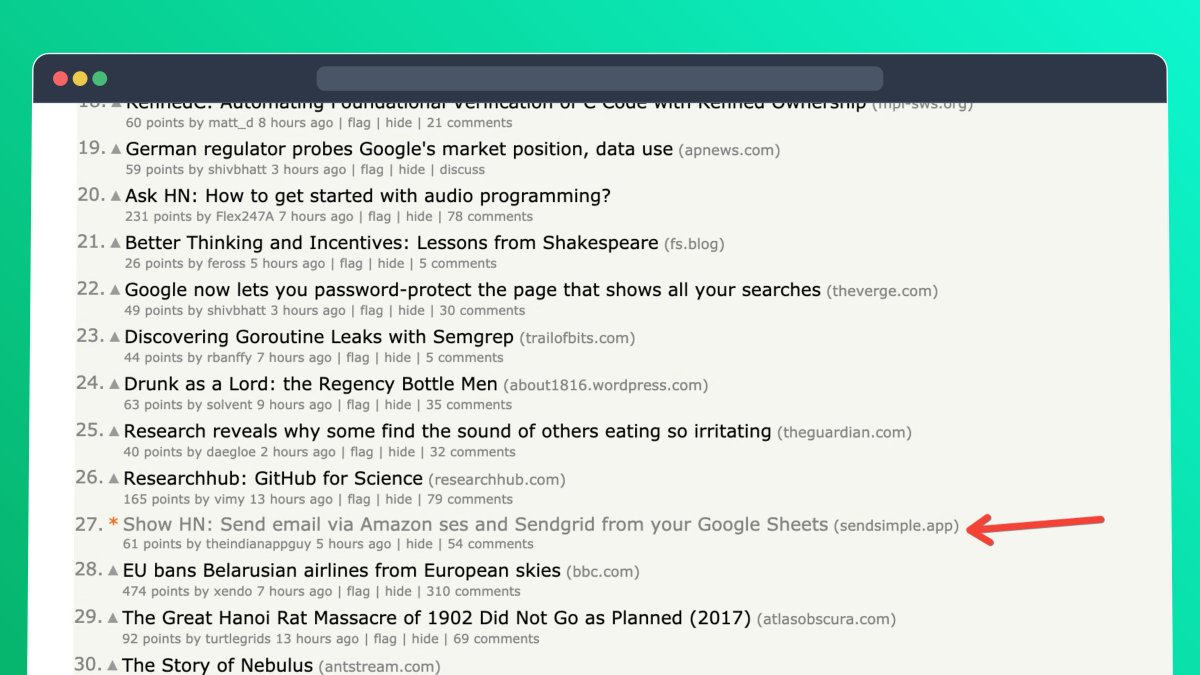Screen dimensions: 1200x675
Task: View 310 comments on Belarusian airlines story
Action: click(x=473, y=591)
